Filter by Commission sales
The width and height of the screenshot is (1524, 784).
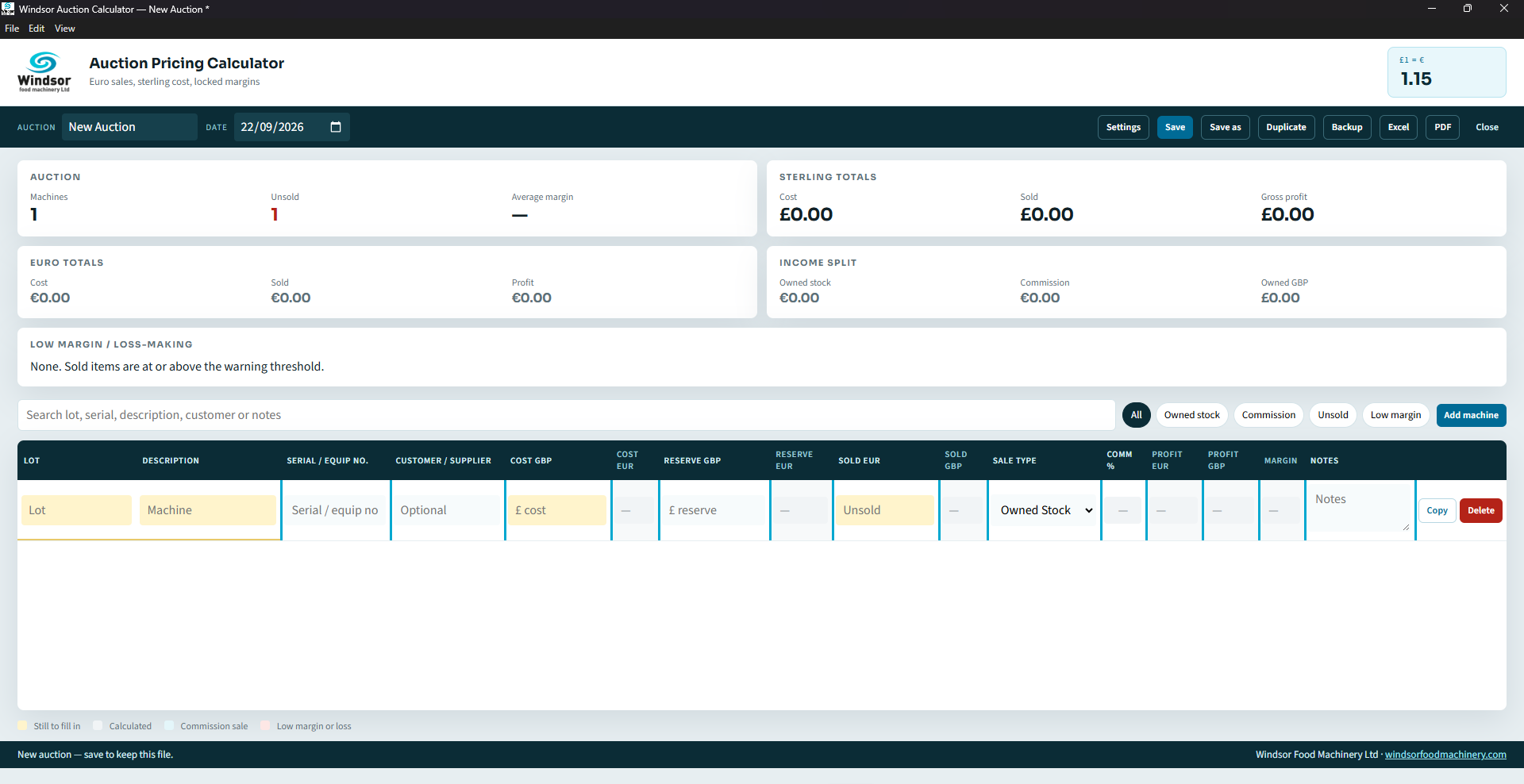tap(1268, 415)
